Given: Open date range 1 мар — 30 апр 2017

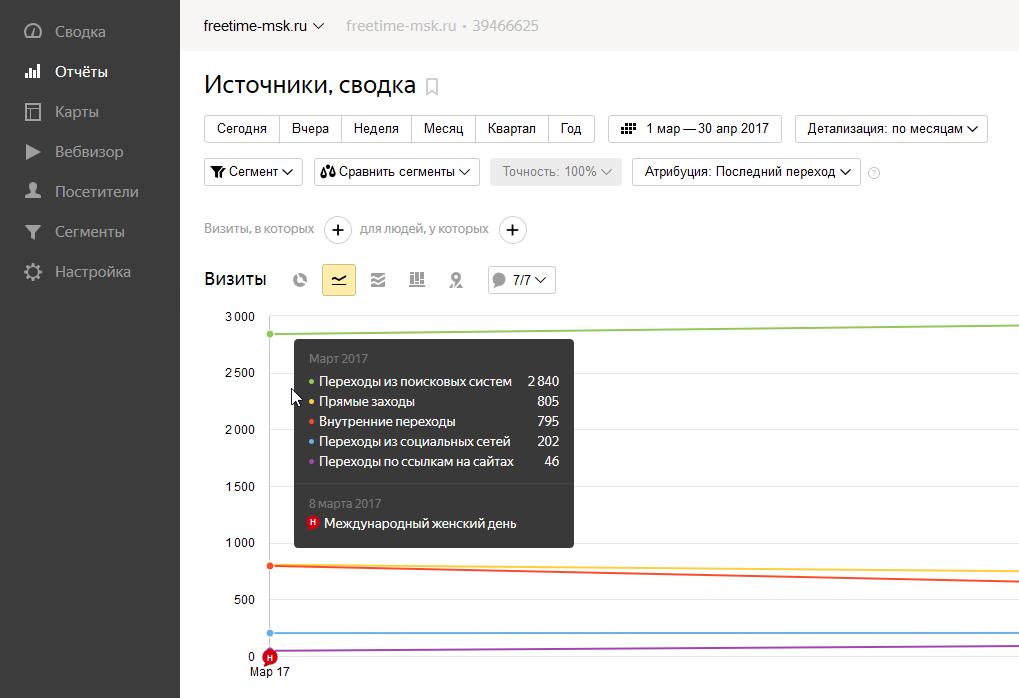Looking at the screenshot, I should [x=695, y=129].
